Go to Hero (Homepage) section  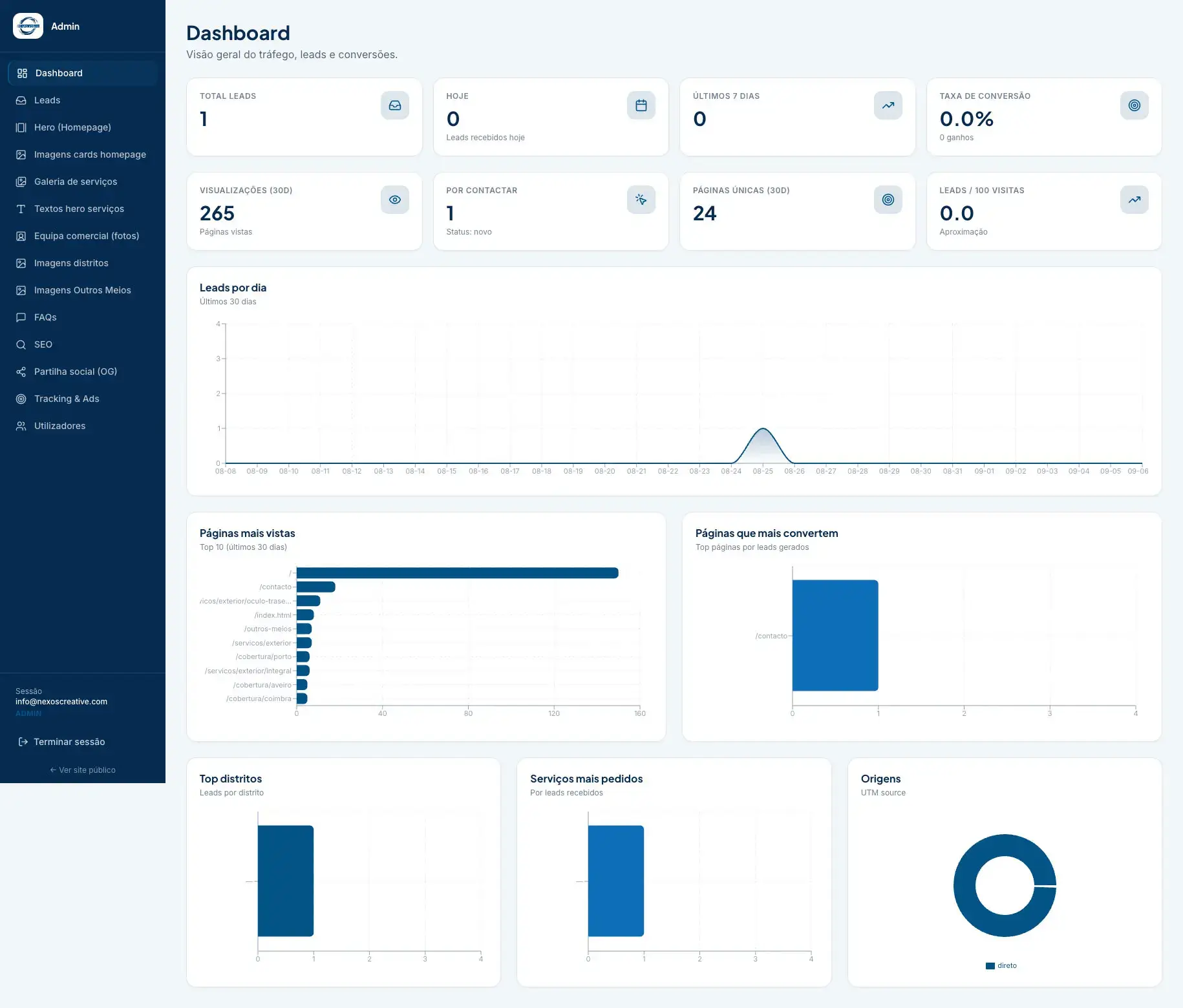coord(83,127)
